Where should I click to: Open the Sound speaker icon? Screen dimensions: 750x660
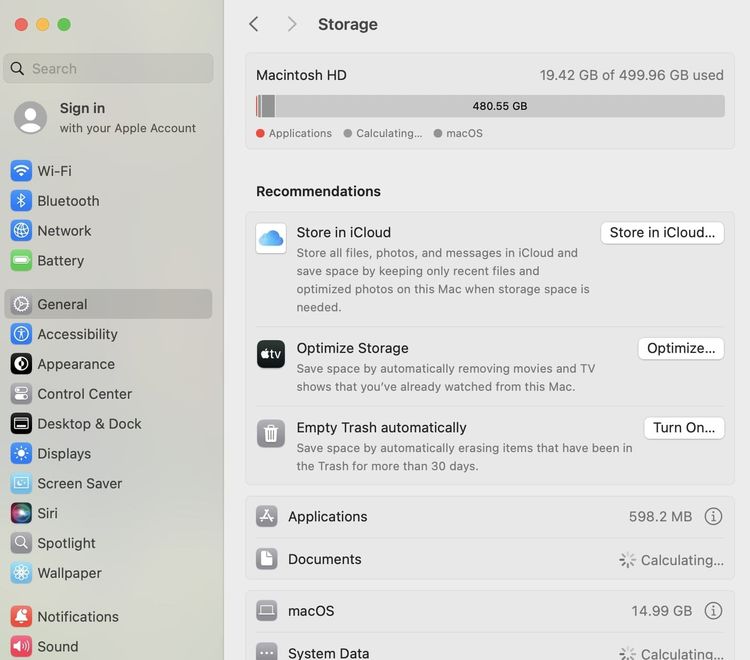pos(21,646)
